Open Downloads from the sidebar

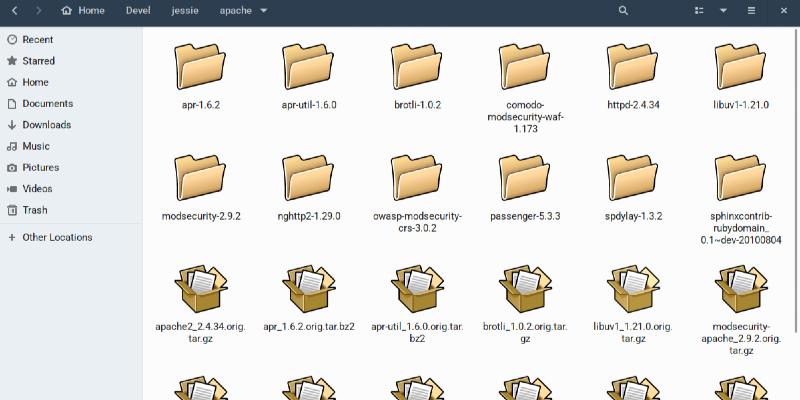click(x=46, y=125)
